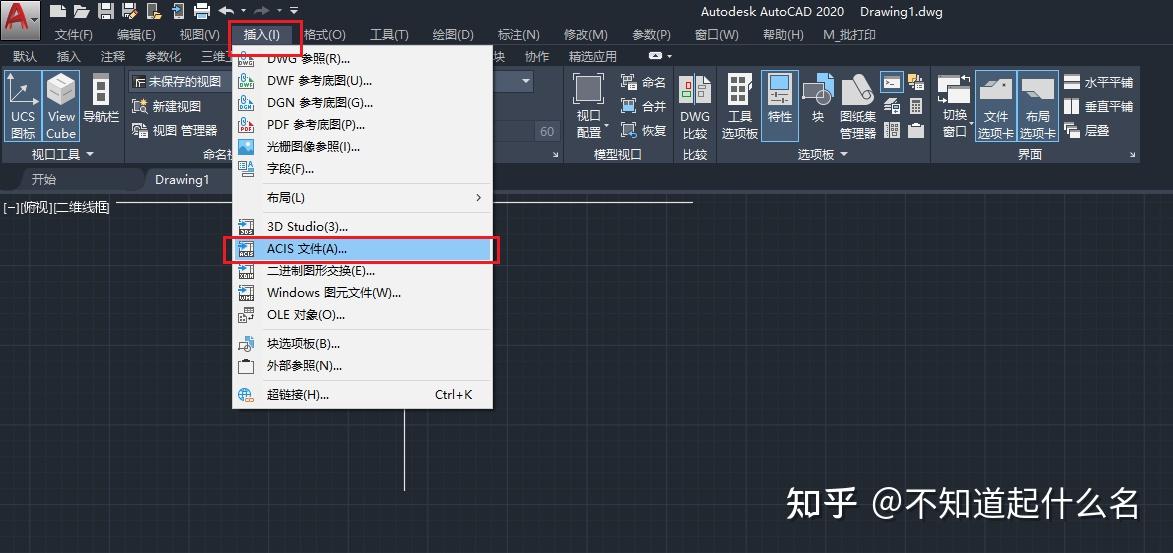
Task: Select 块选项板(B)... menu entry
Action: (362, 344)
